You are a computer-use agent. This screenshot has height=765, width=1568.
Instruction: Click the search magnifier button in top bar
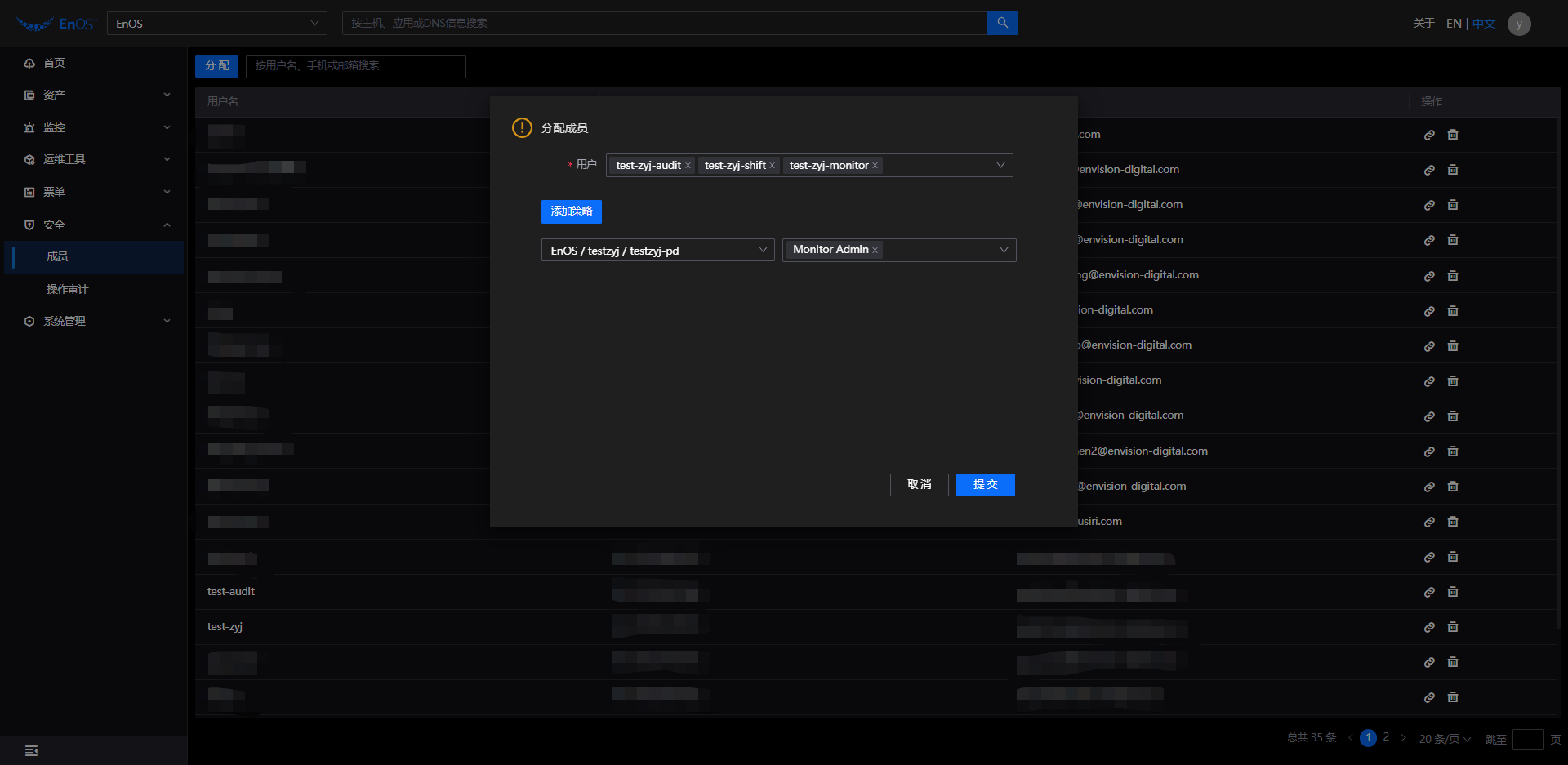coord(1002,23)
